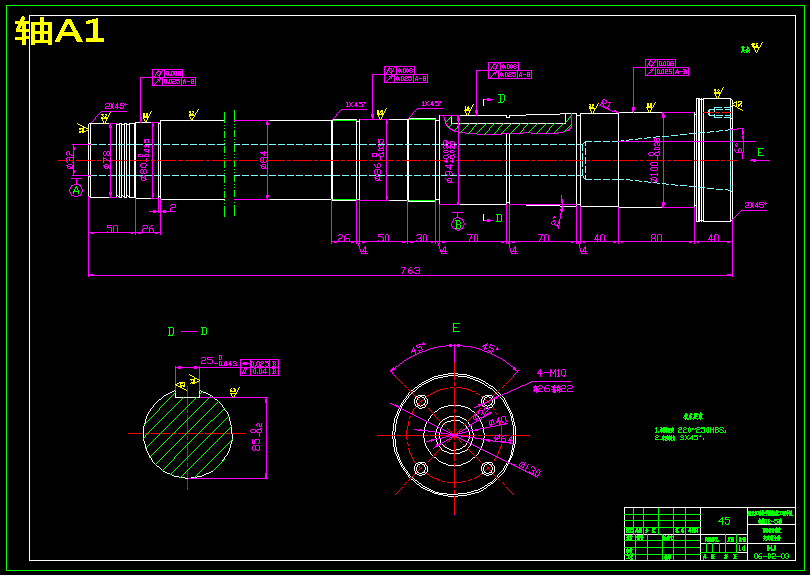
Task: Select the 50 dimension beneath the ø78 section
Action: tap(112, 228)
